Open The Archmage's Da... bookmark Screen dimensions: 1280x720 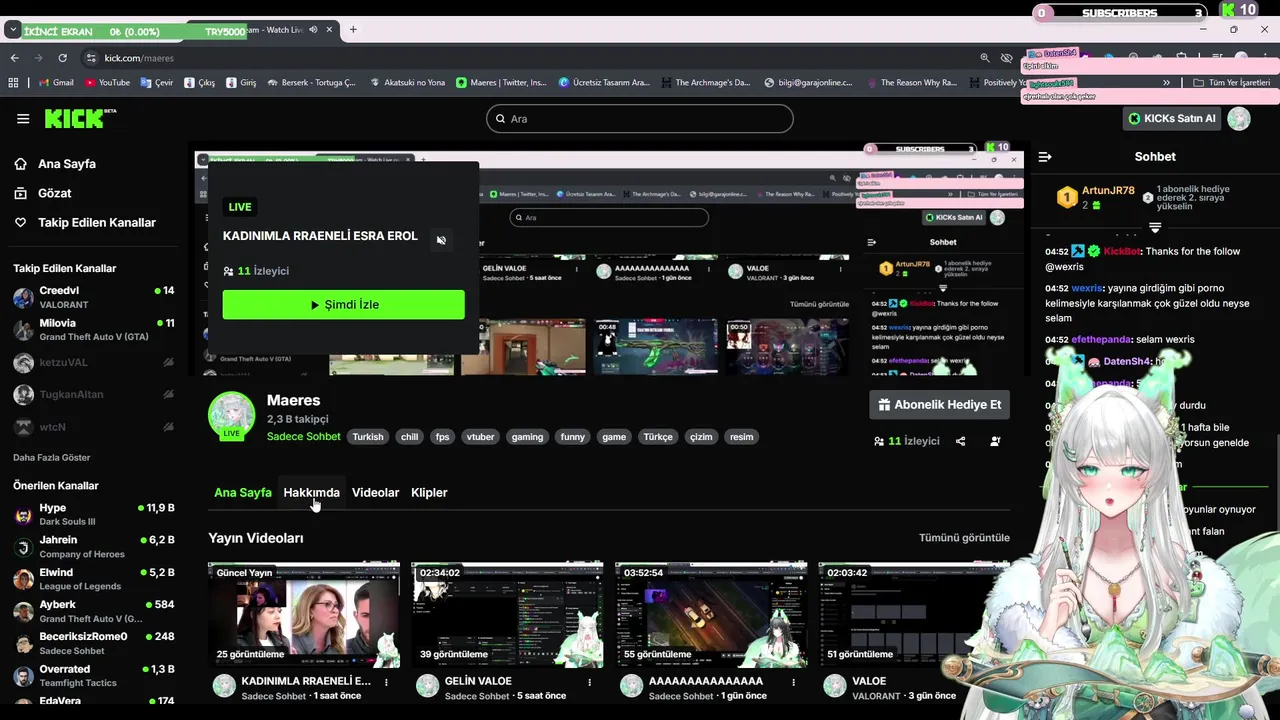(705, 83)
